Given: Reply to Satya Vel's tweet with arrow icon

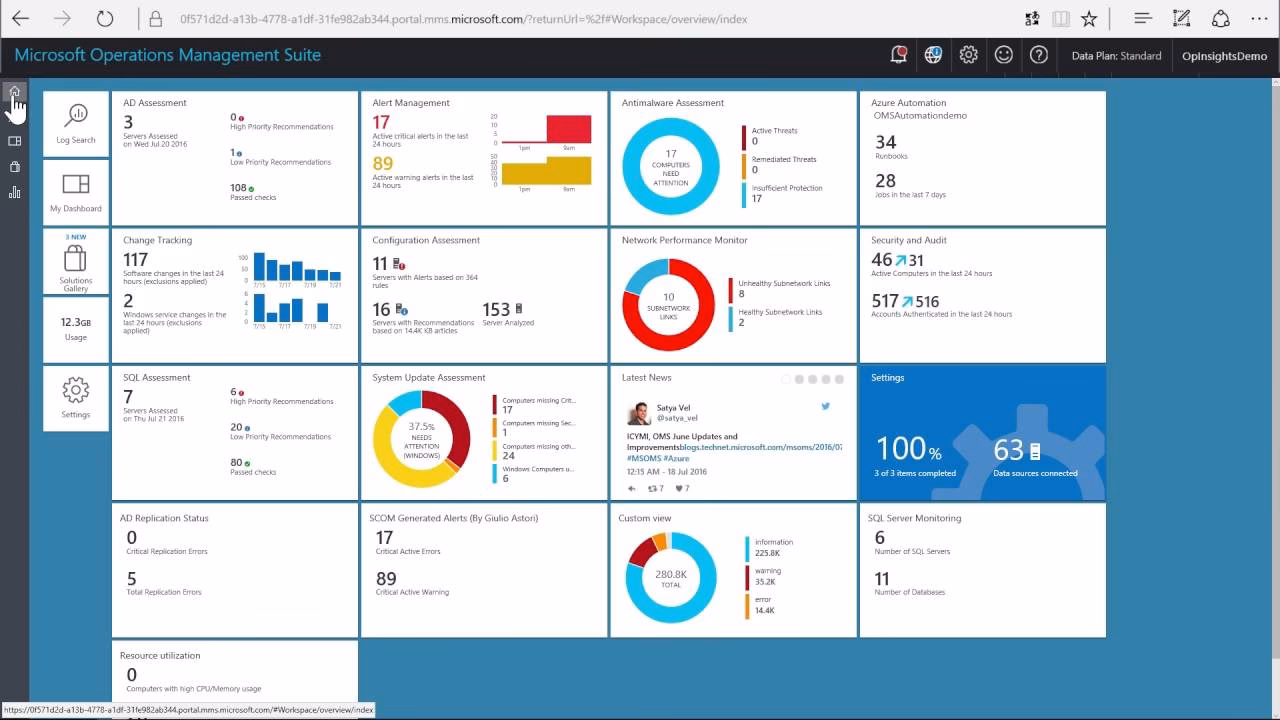Looking at the screenshot, I should click(631, 488).
